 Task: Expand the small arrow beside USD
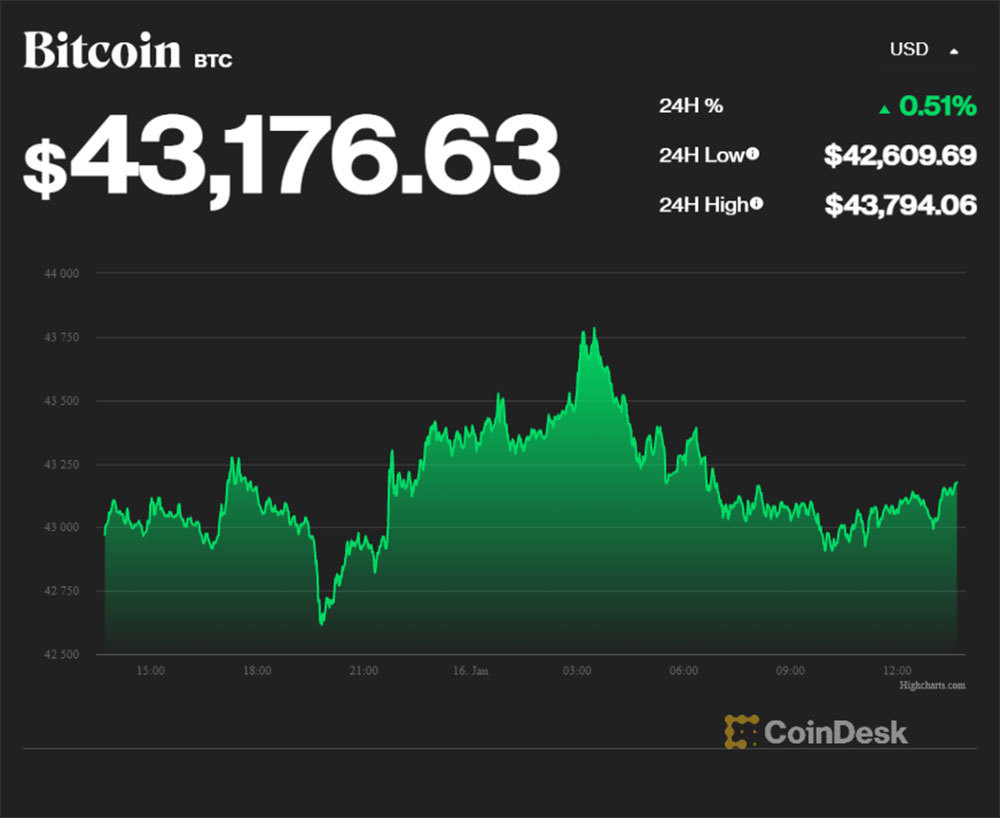tap(954, 50)
